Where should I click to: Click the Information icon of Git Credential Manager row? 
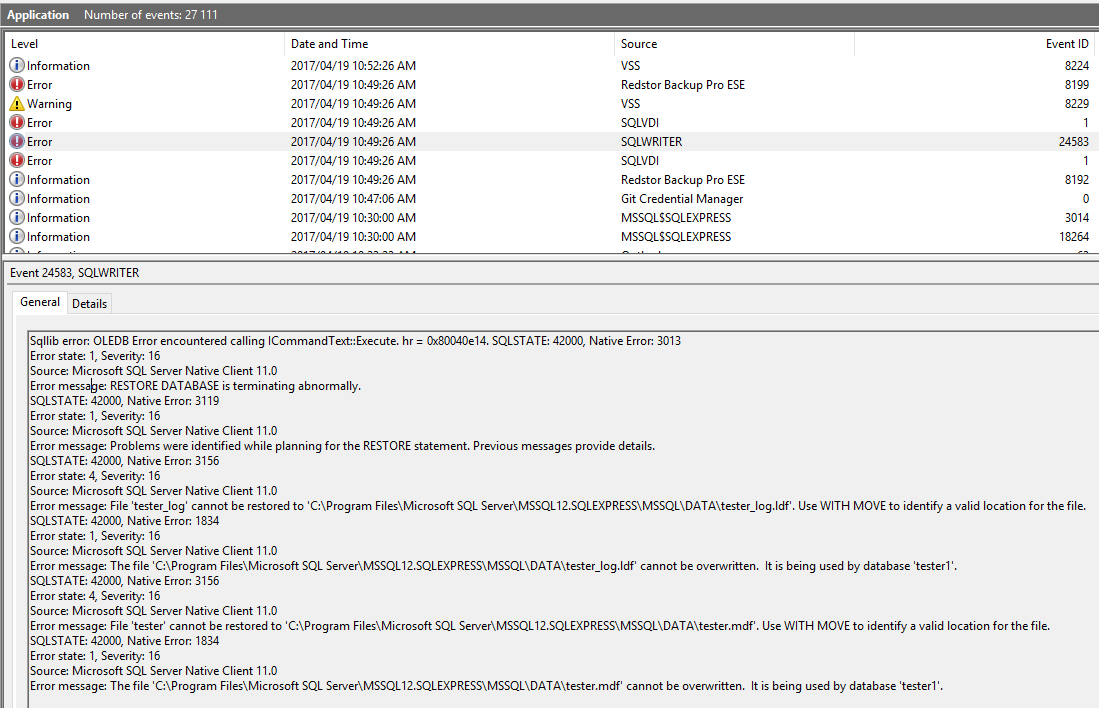pos(17,198)
